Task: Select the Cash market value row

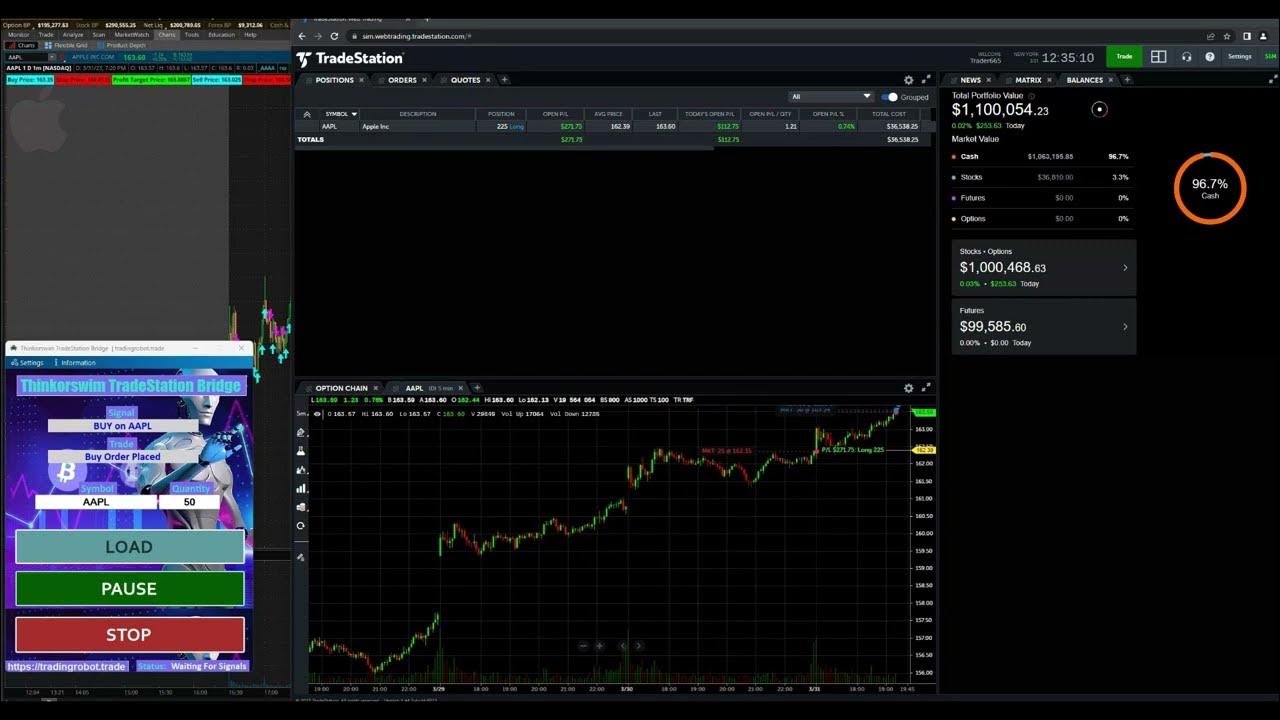Action: (x=1041, y=157)
